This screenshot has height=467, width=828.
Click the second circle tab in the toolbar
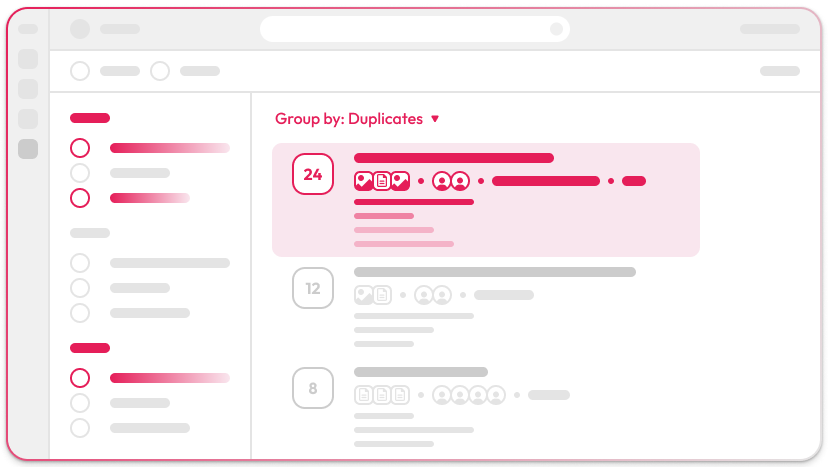[160, 71]
